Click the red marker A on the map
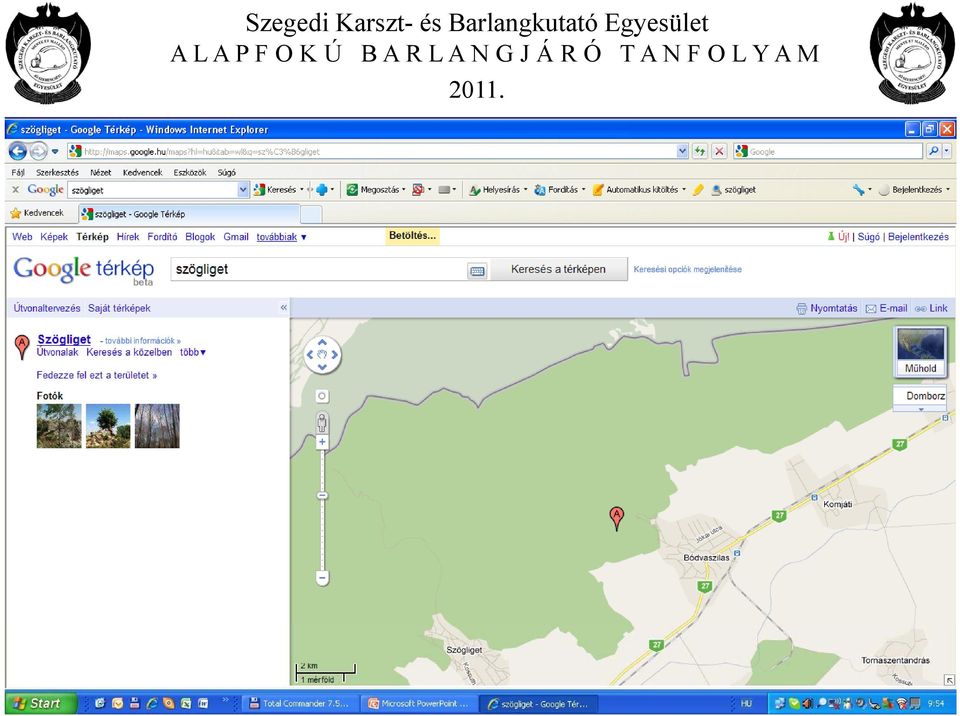Viewport: 960px width, 716px height. (x=617, y=518)
